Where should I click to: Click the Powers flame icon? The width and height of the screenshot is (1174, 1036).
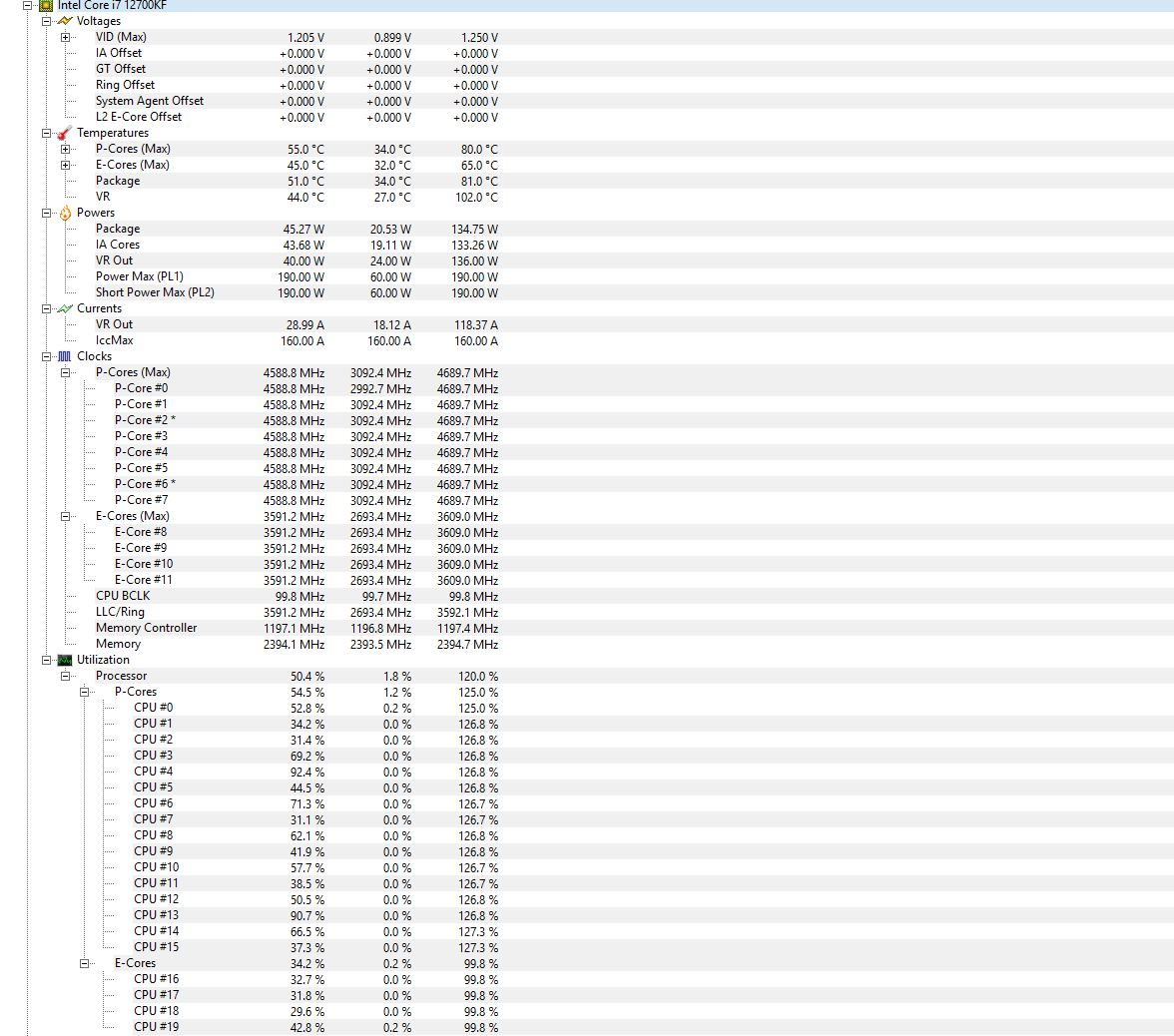pyautogui.click(x=65, y=213)
